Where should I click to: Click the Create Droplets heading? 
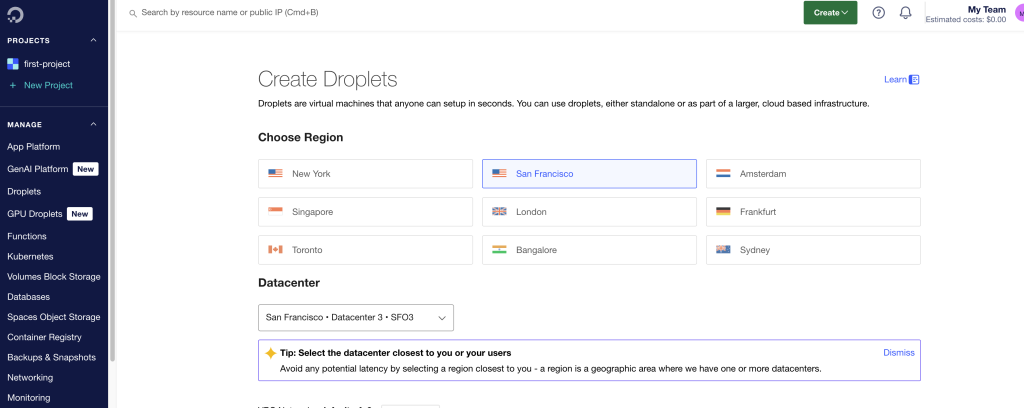point(328,80)
